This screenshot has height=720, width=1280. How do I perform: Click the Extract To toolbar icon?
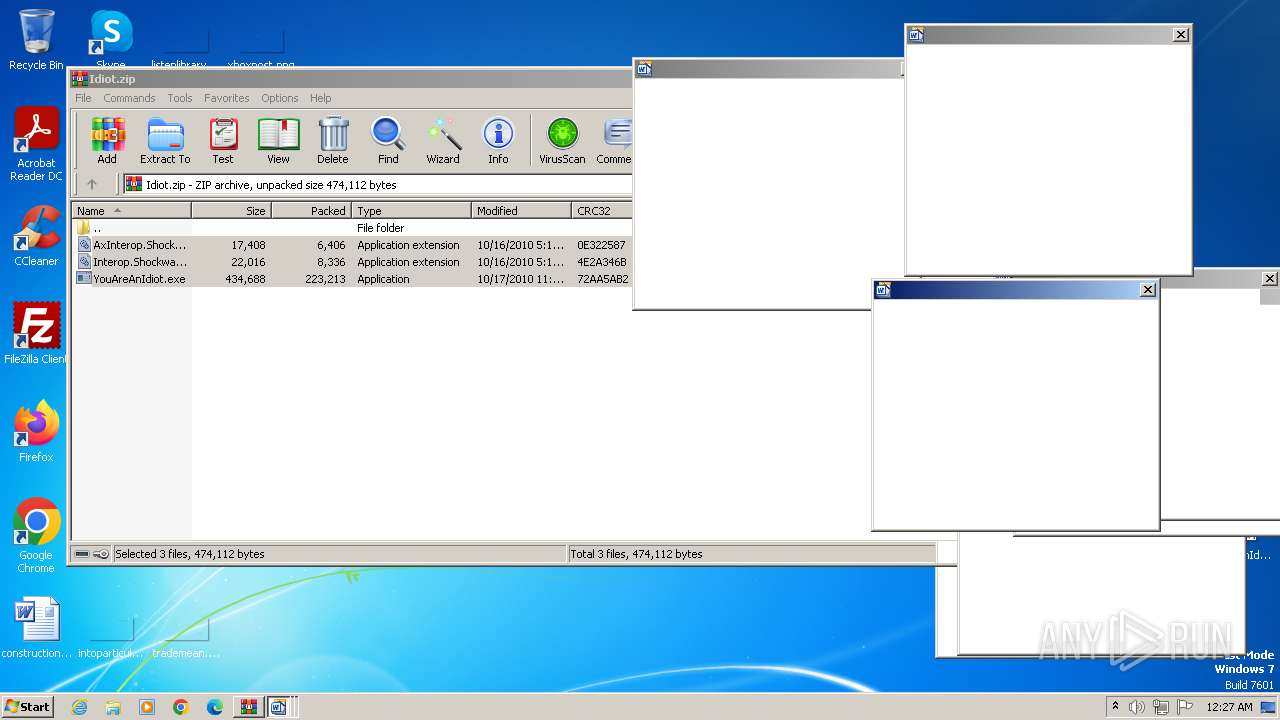point(165,140)
